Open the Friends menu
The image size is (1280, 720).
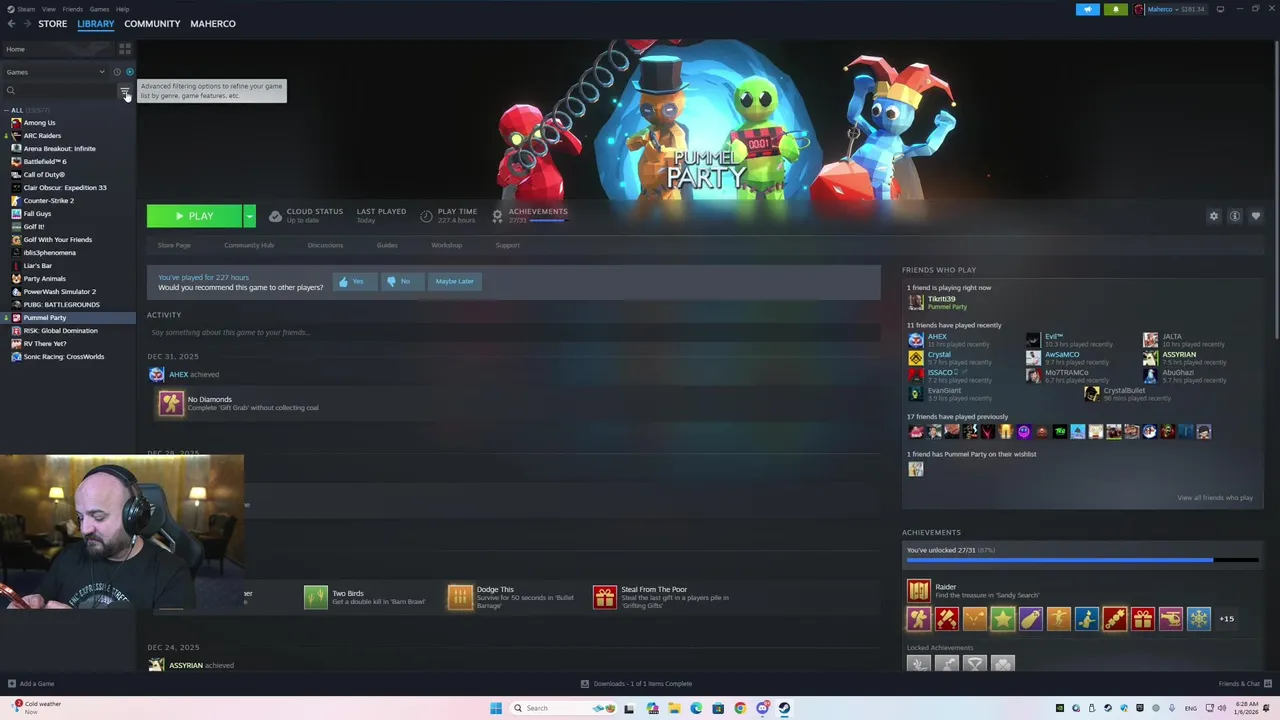[x=73, y=9]
